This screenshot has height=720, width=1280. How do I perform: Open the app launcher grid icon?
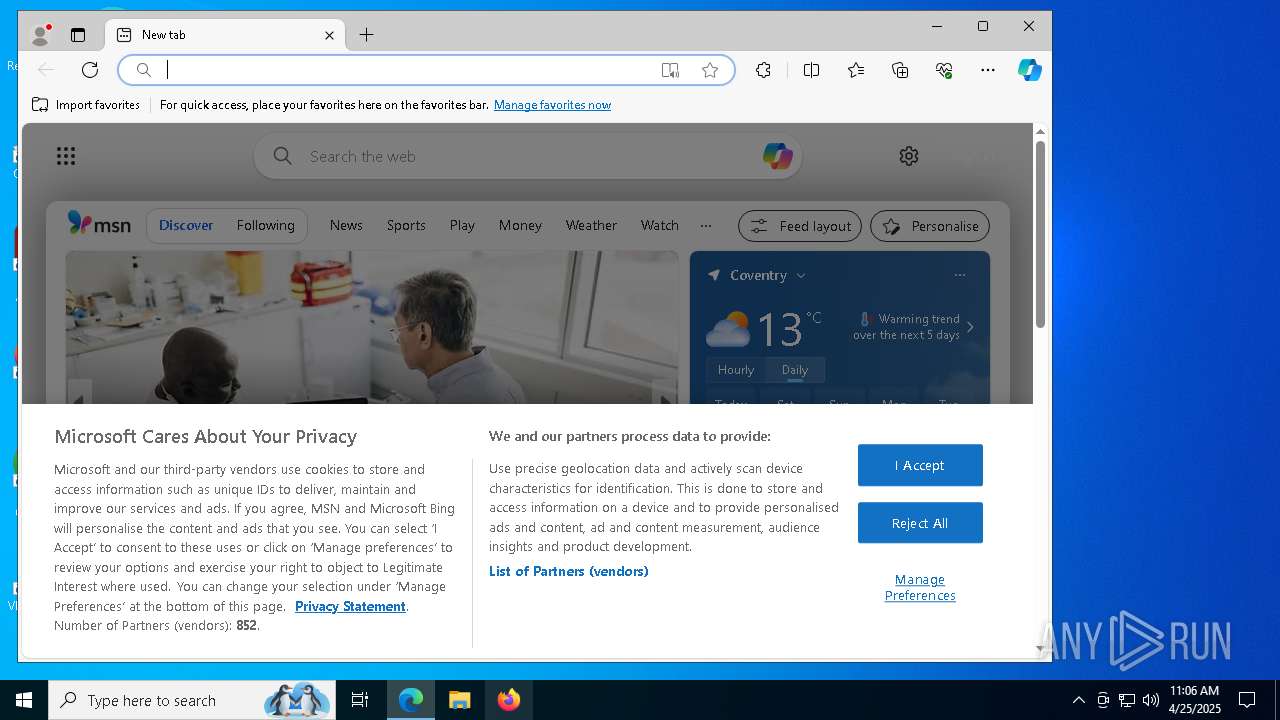point(66,156)
